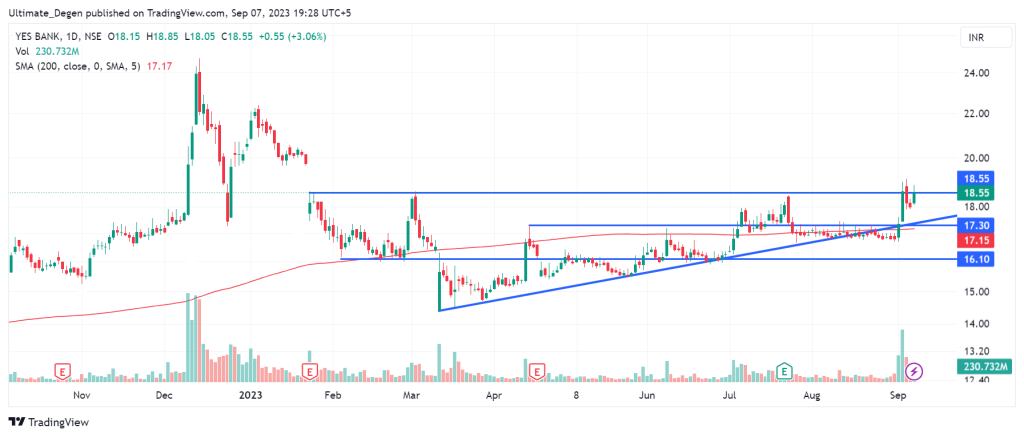Click the red earnings E marker before Nov
The image size is (1024, 437).
coord(63,372)
